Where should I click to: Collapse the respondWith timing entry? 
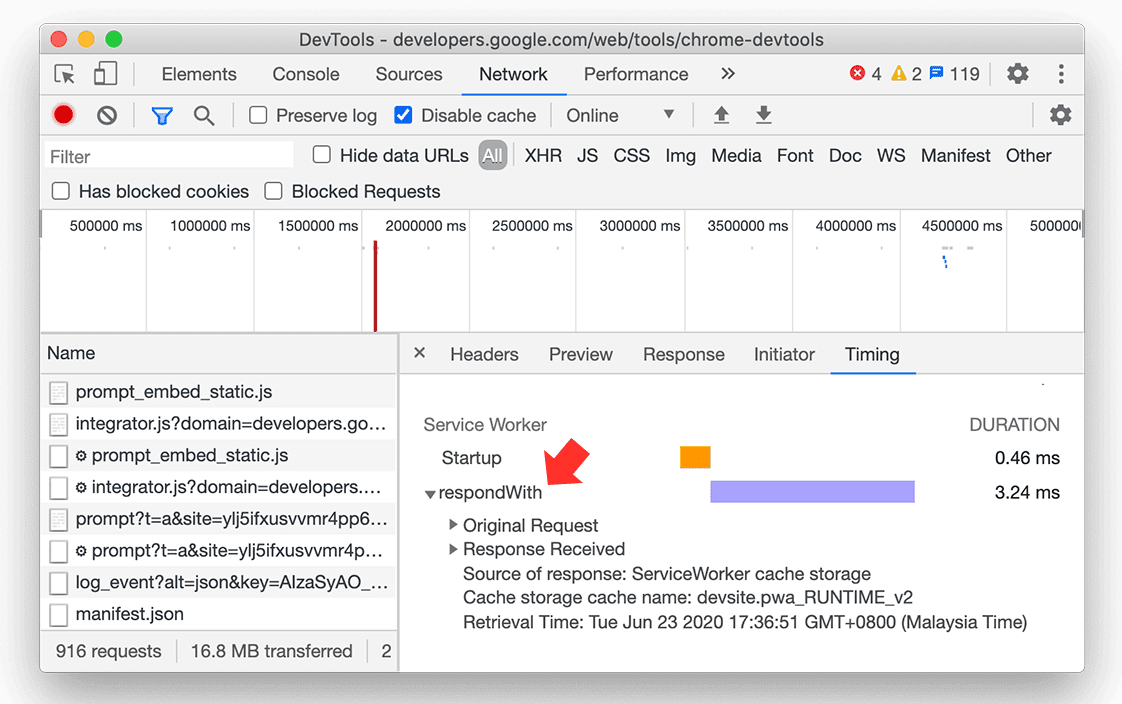click(430, 492)
